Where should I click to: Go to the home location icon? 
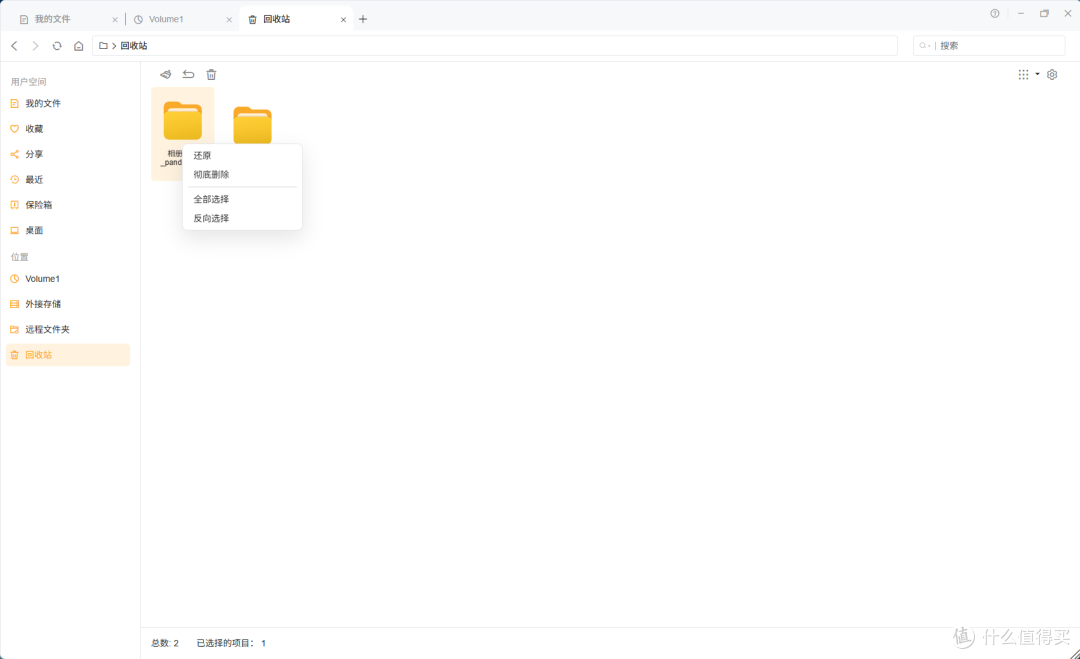point(79,46)
